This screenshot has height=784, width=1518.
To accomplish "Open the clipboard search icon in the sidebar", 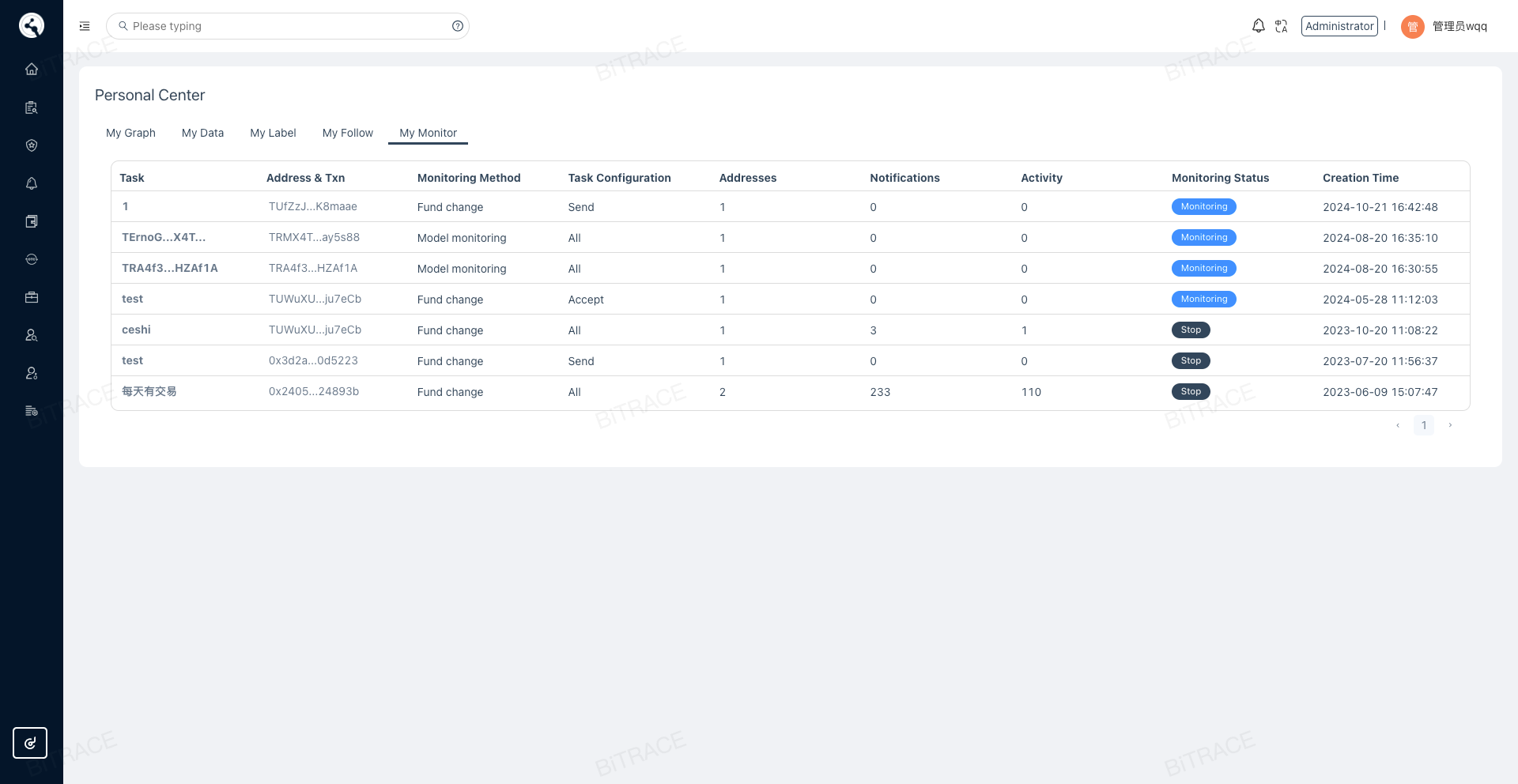I will coord(32,107).
